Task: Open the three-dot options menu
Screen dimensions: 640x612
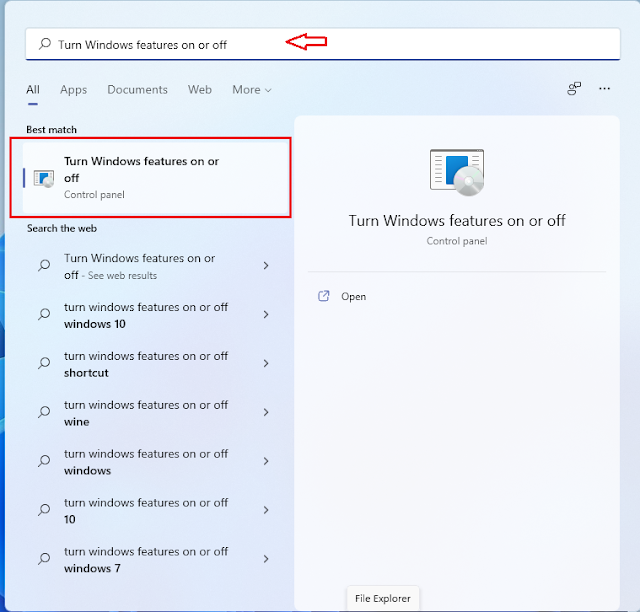Action: click(604, 89)
